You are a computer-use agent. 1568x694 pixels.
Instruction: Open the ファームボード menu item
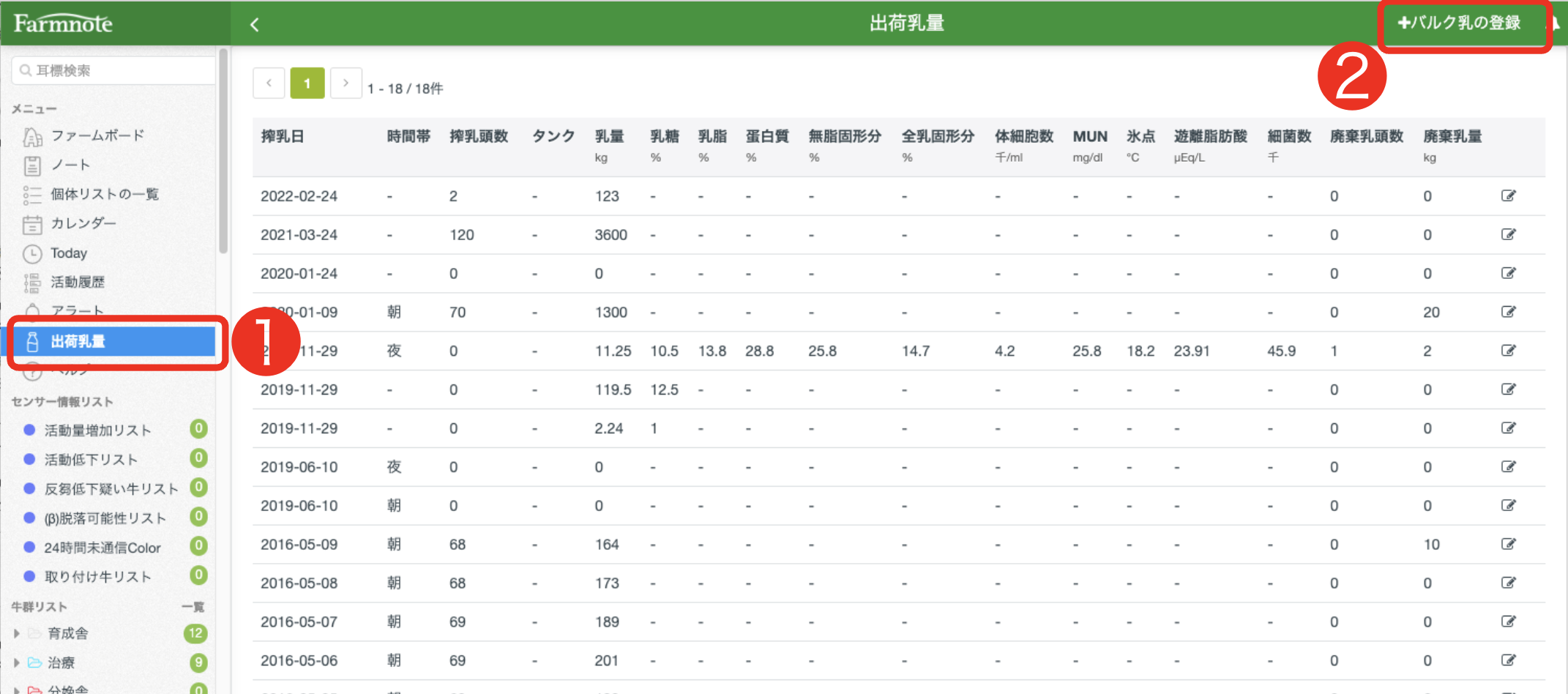coord(97,135)
